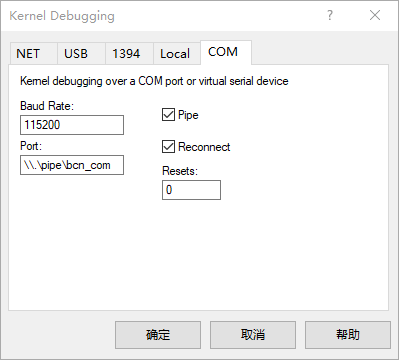Click the "Baud Rate:" label
The height and width of the screenshot is (360, 399).
click(x=47, y=106)
